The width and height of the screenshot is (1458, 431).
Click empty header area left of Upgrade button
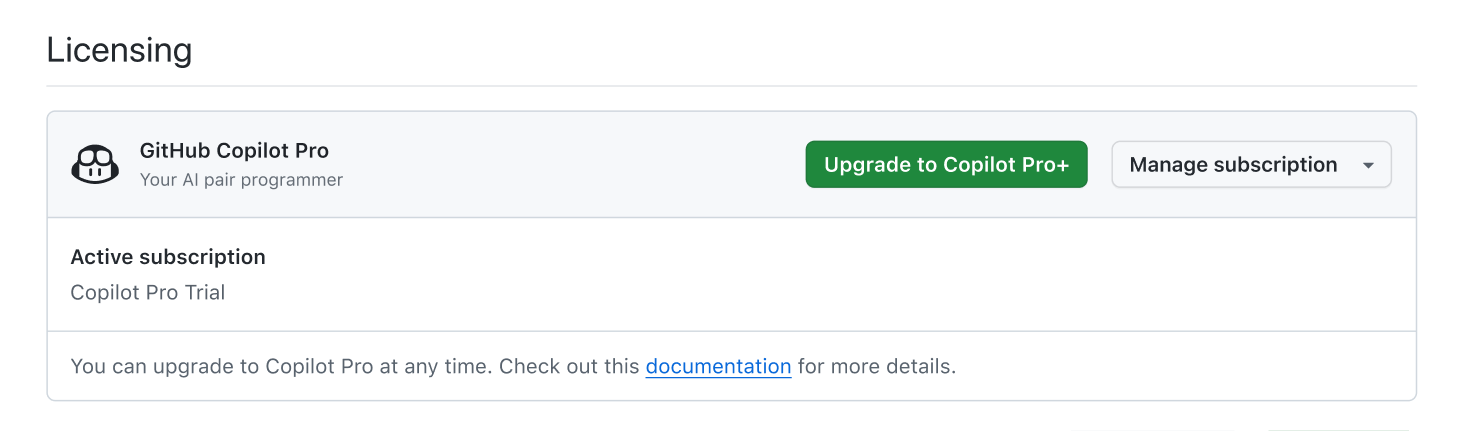pyautogui.click(x=570, y=165)
